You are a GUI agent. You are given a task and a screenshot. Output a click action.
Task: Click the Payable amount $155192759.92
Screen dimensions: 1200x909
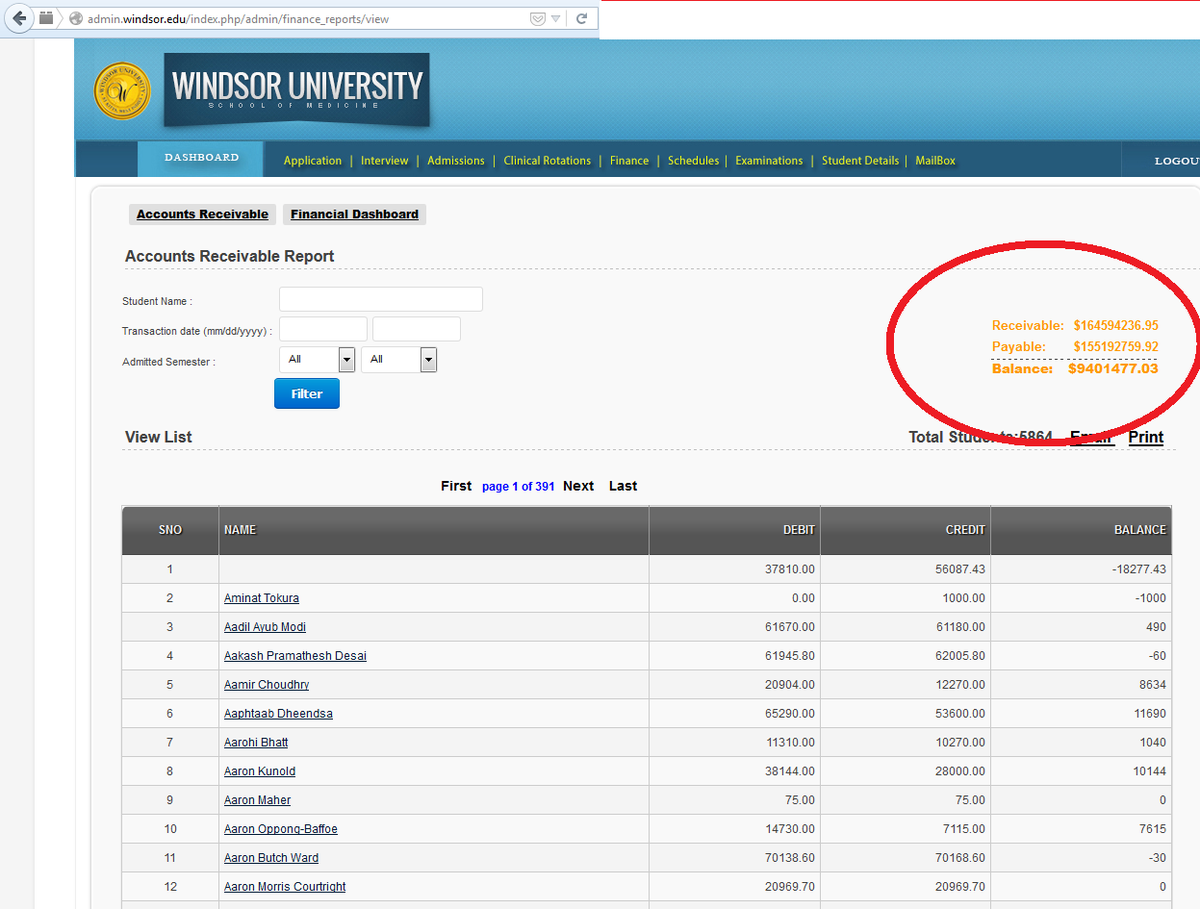tap(1116, 346)
